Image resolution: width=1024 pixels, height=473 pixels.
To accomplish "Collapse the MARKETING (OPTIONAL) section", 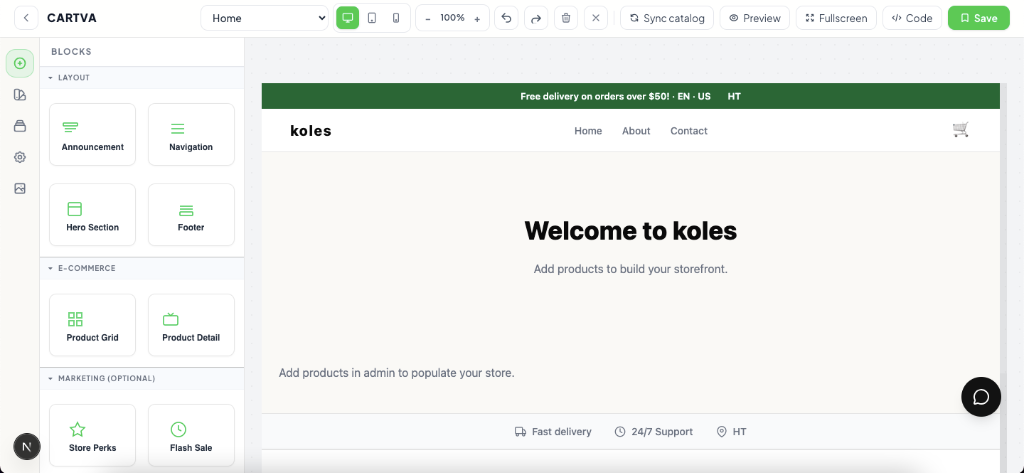I will (x=142, y=379).
